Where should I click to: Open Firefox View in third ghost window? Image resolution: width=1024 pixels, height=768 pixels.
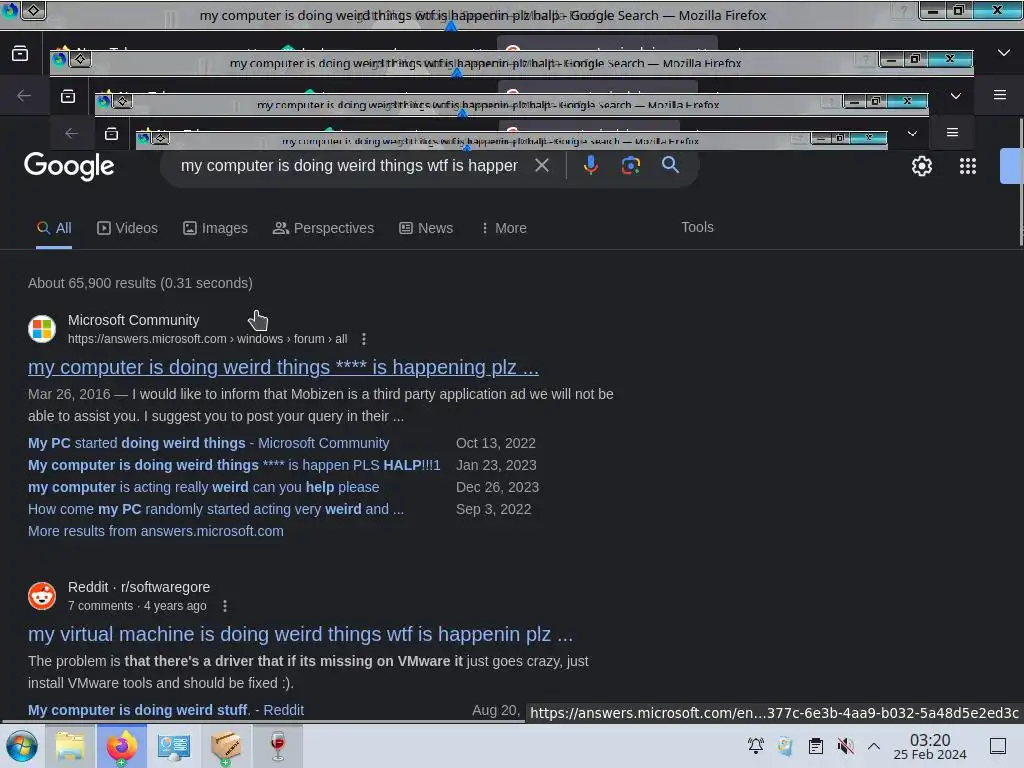pyautogui.click(x=112, y=133)
